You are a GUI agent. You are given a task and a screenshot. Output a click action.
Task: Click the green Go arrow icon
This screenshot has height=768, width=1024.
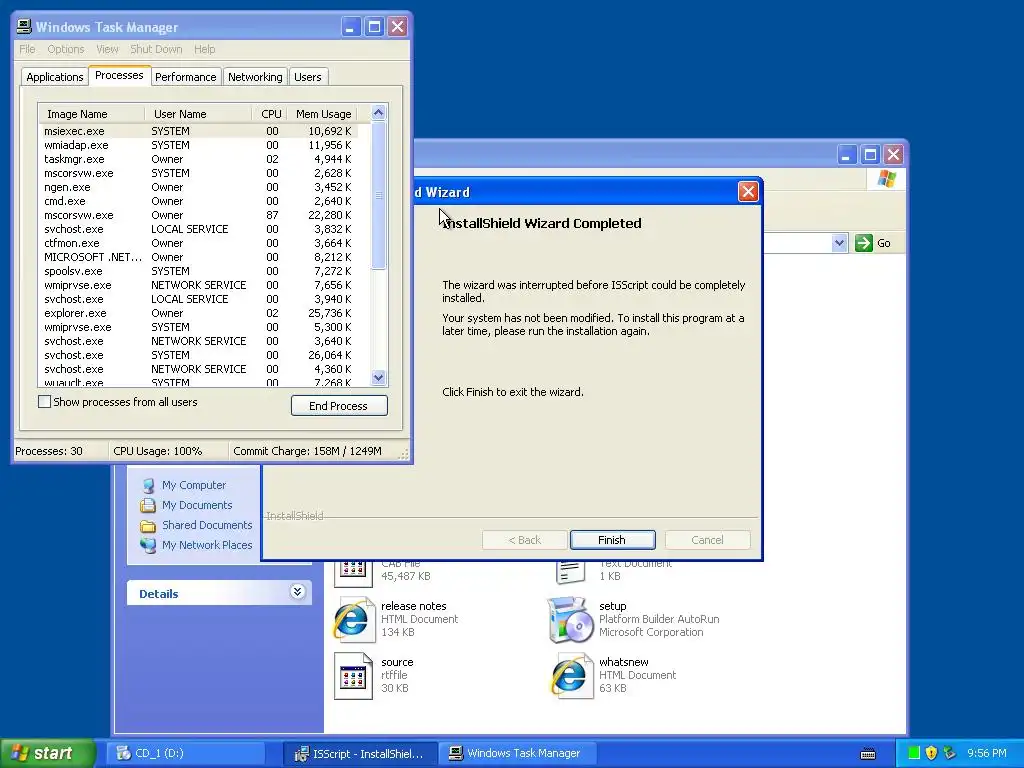[863, 243]
